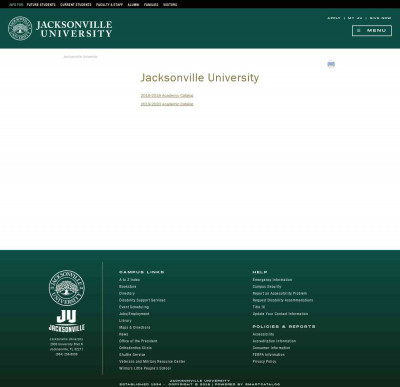This screenshot has width=400, height=387.
Task: Open Orthodontics Clinic footer link
Action: point(135,348)
